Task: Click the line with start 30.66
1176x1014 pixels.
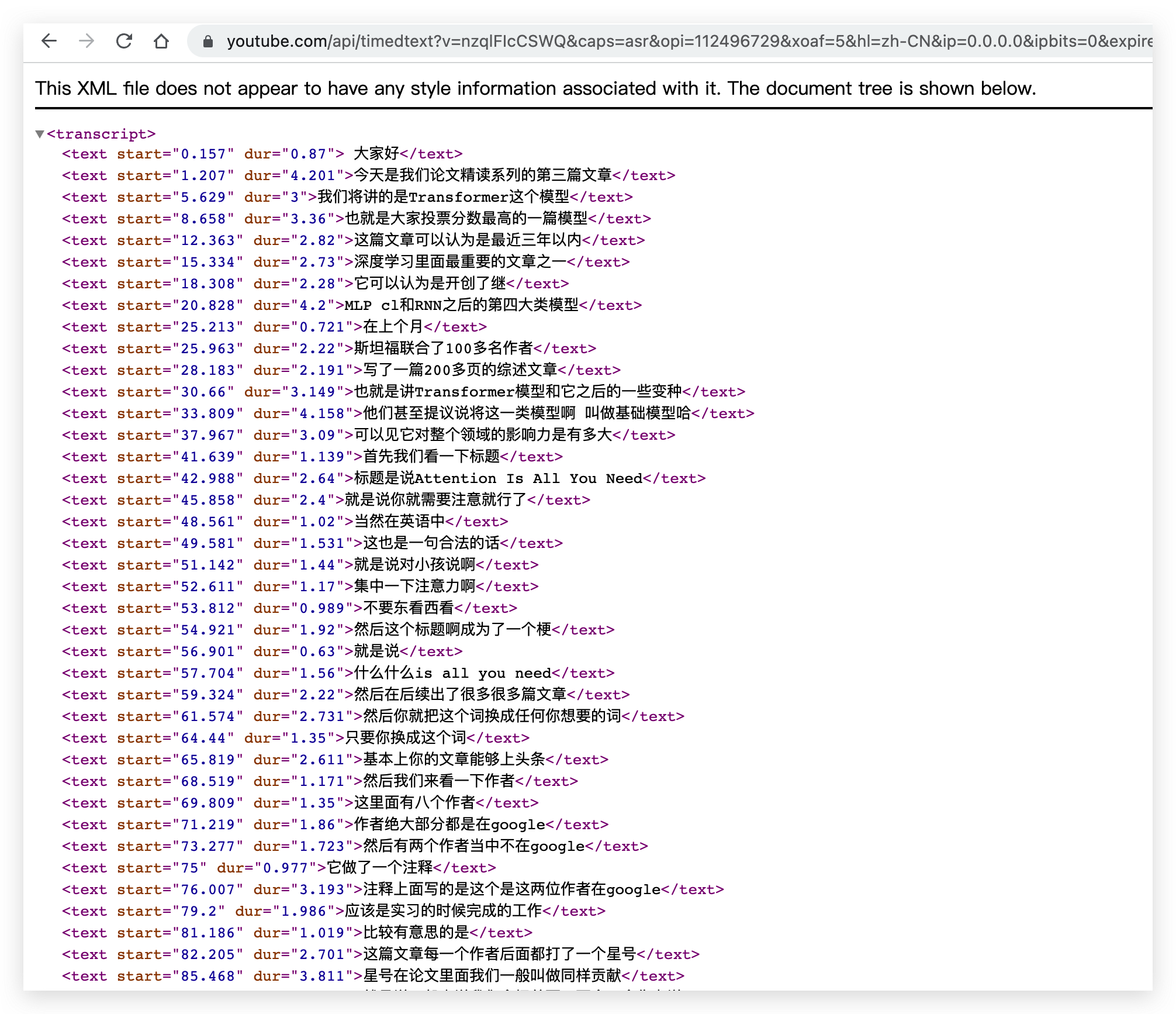Action: click(403, 392)
